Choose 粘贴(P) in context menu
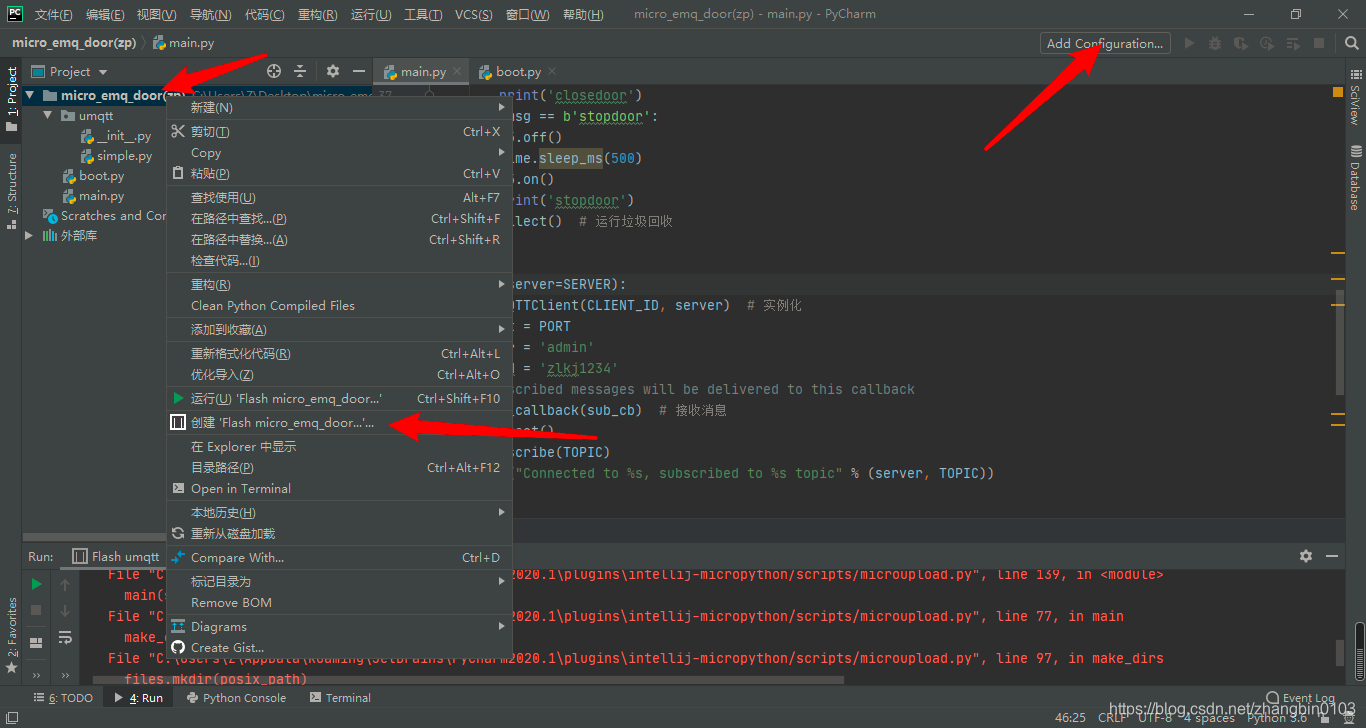 click(339, 174)
